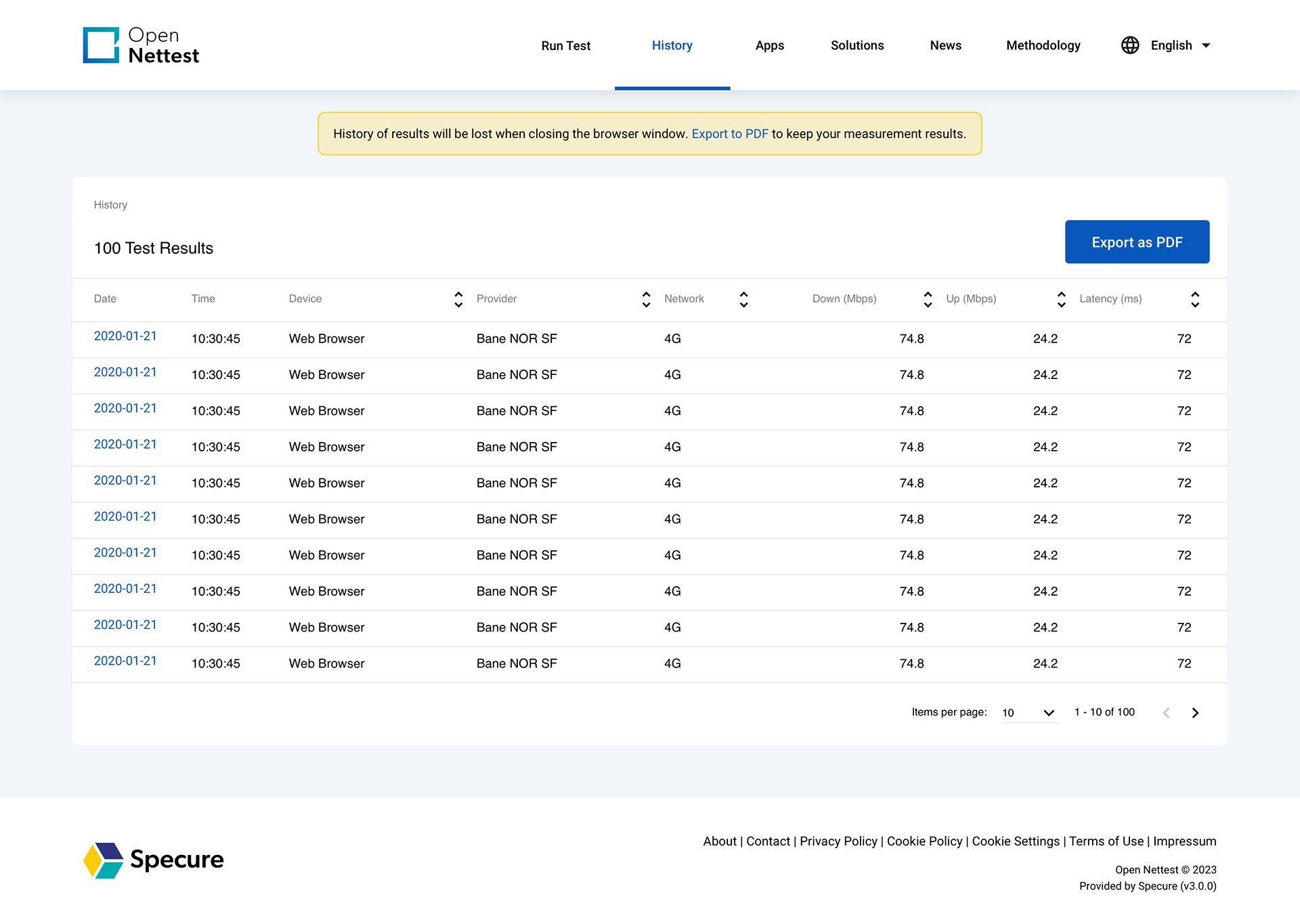Click the Open Nettest logo

141,45
